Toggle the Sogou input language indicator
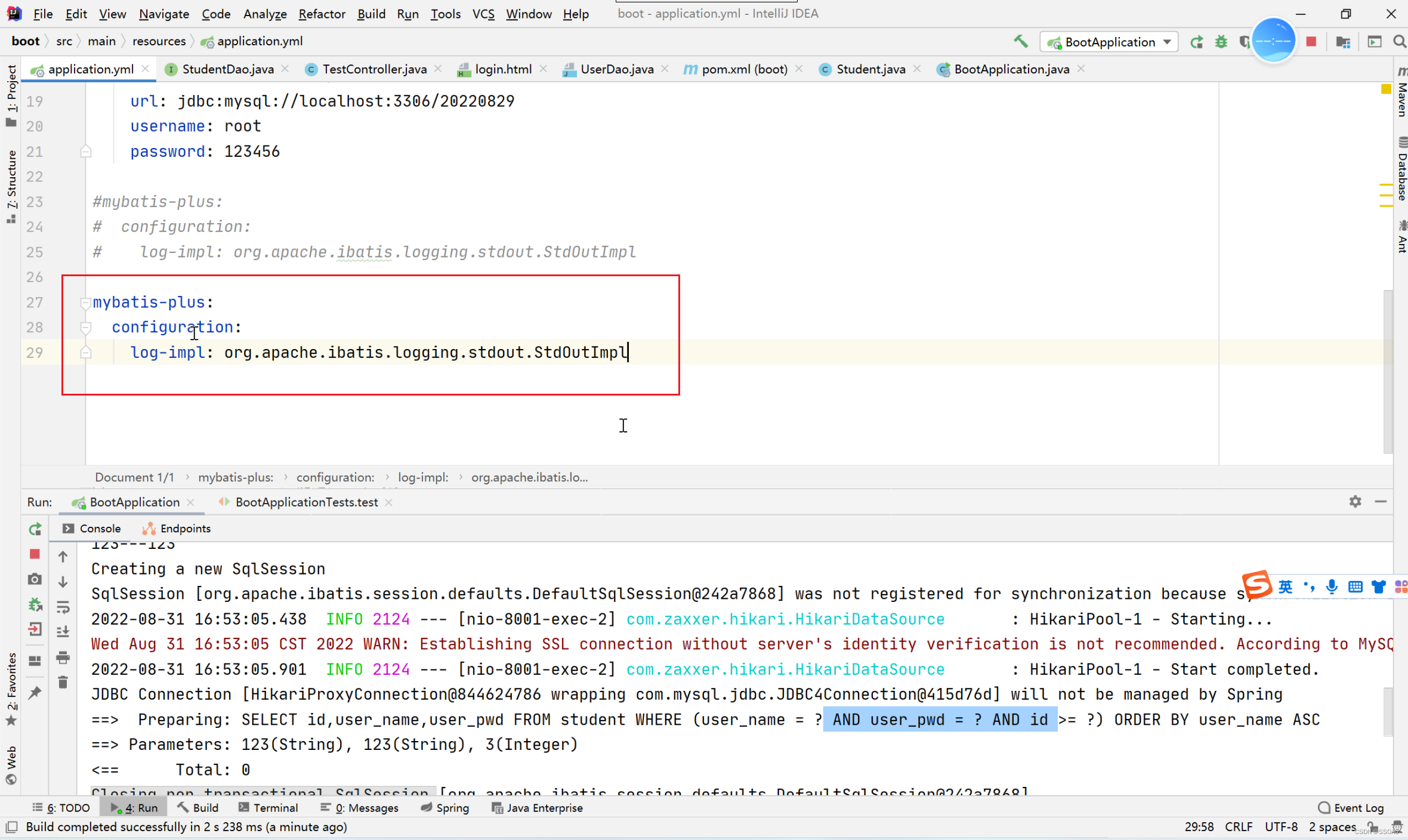The width and height of the screenshot is (1408, 840). pyautogui.click(x=1285, y=587)
